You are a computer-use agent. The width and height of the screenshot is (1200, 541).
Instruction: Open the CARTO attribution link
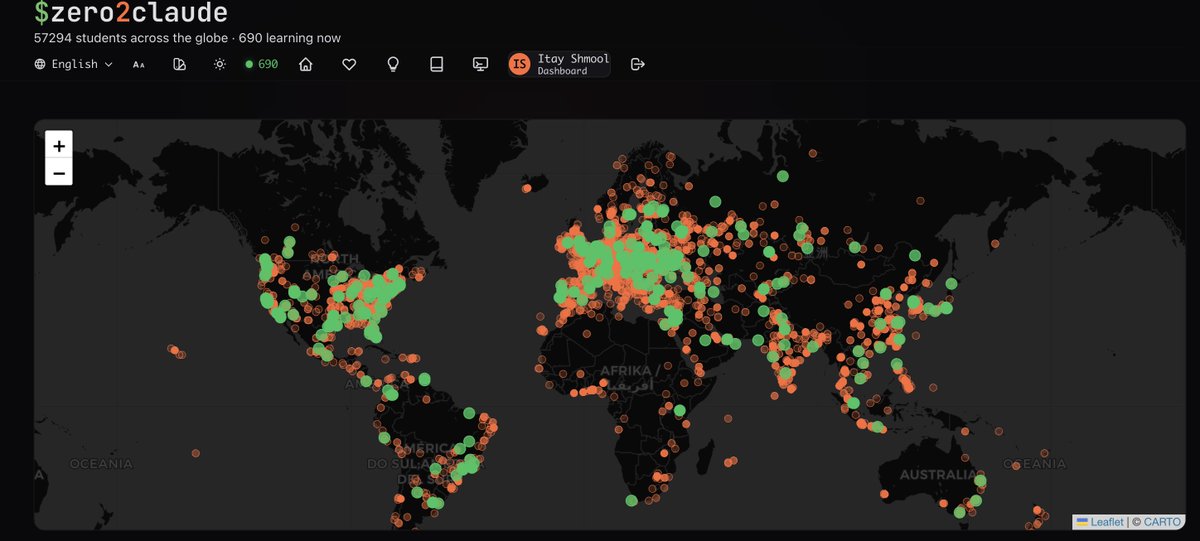click(x=1162, y=522)
